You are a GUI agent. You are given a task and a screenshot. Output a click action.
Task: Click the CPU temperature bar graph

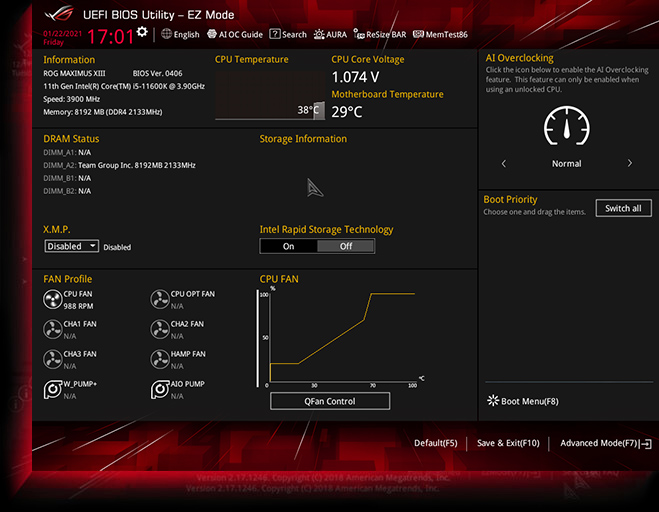(x=270, y=95)
